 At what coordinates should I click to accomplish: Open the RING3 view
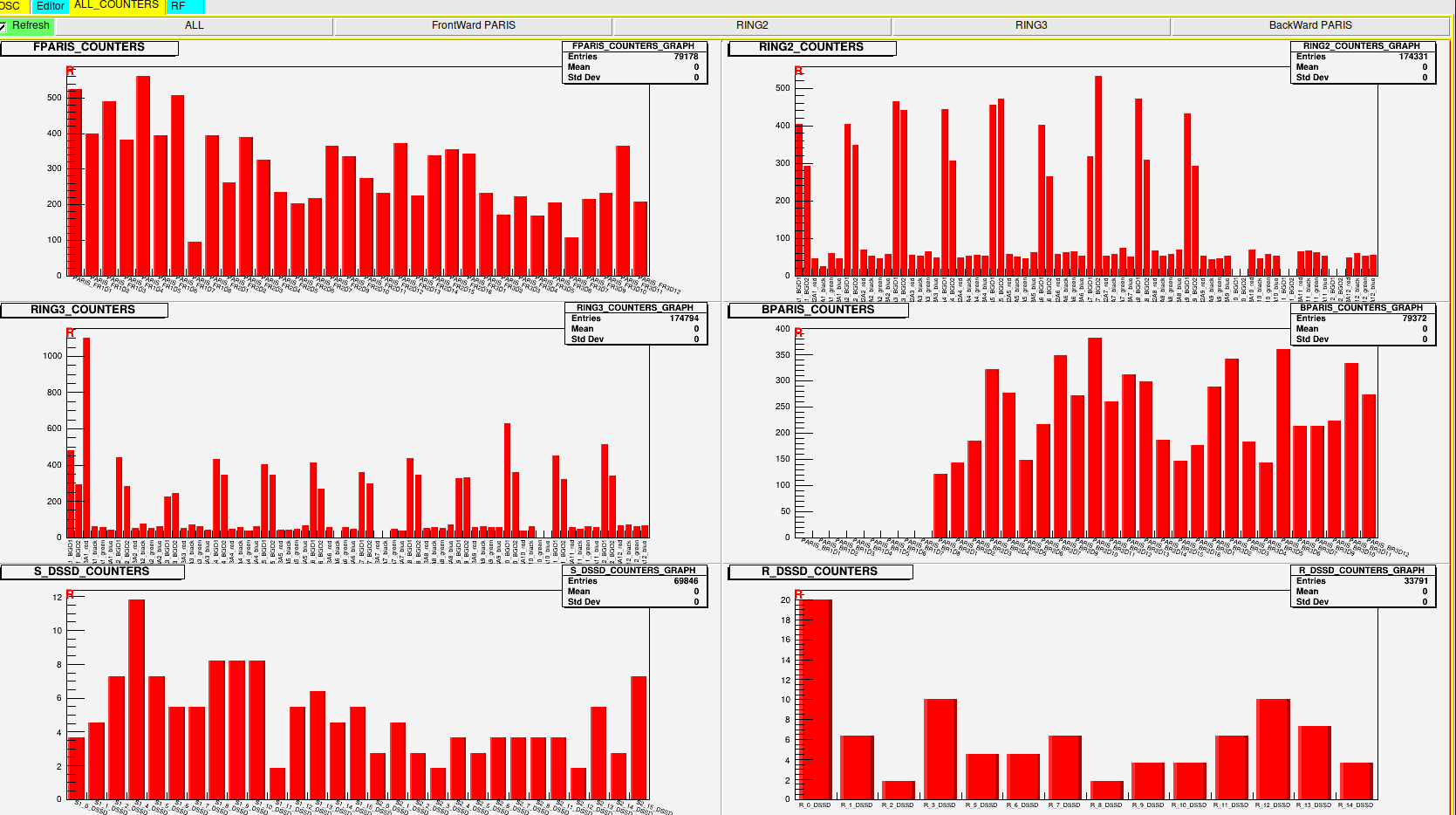[x=1030, y=25]
